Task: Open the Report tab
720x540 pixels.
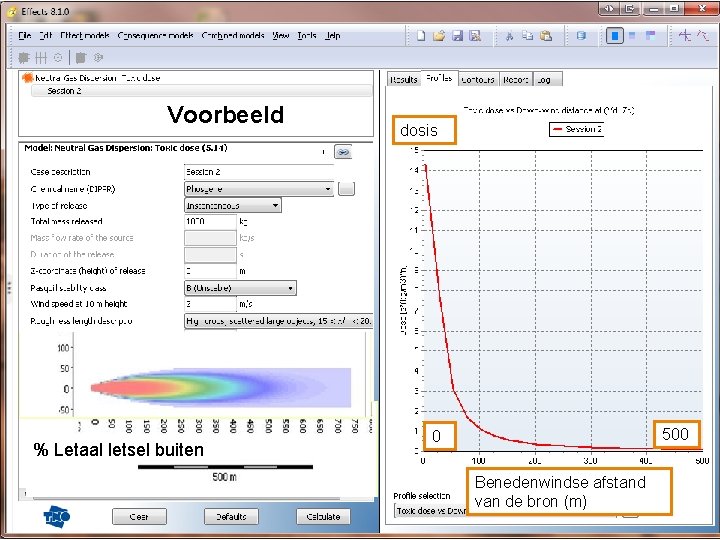Action: tap(516, 79)
